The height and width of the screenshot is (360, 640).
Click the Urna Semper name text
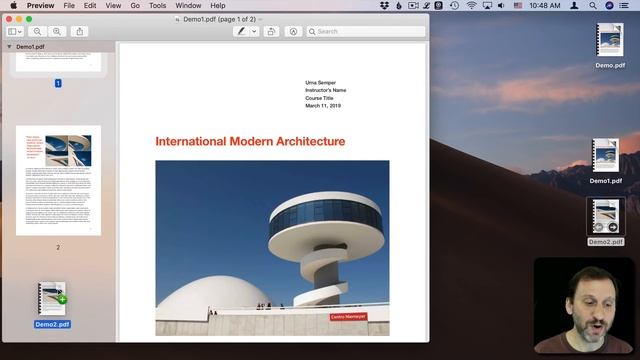320,82
